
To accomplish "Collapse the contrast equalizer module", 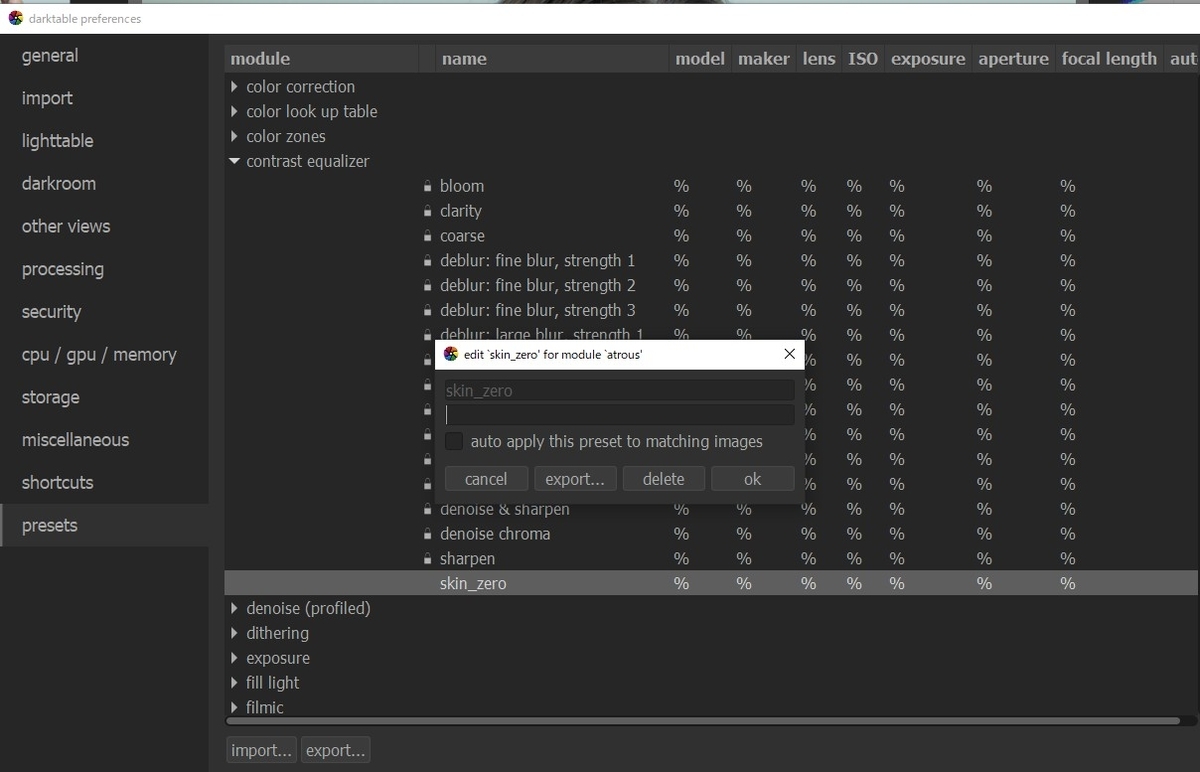I will tap(234, 161).
